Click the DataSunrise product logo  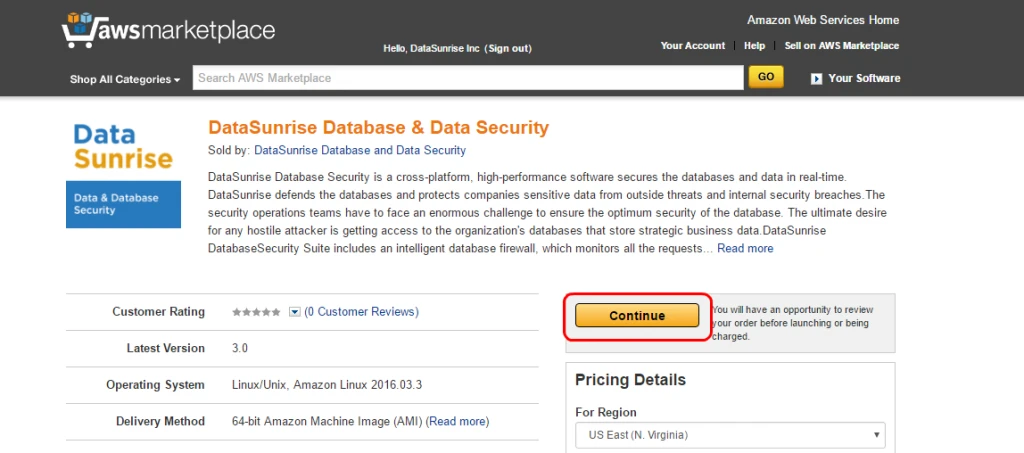[x=123, y=174]
